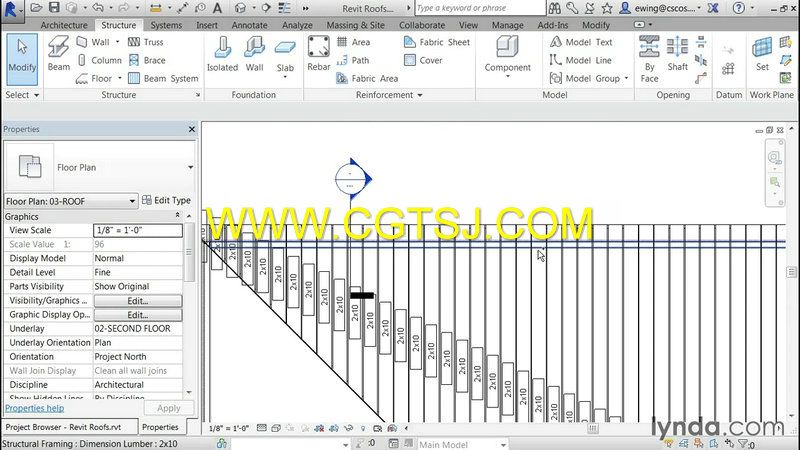Go to the Manage ribbon tab
Viewport: 800px width, 450px height.
pos(507,25)
